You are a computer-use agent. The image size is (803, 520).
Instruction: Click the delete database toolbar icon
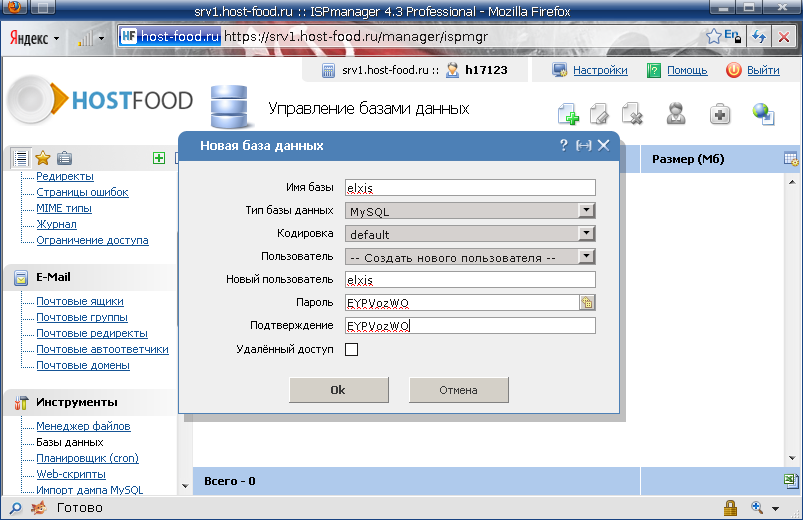tap(632, 114)
